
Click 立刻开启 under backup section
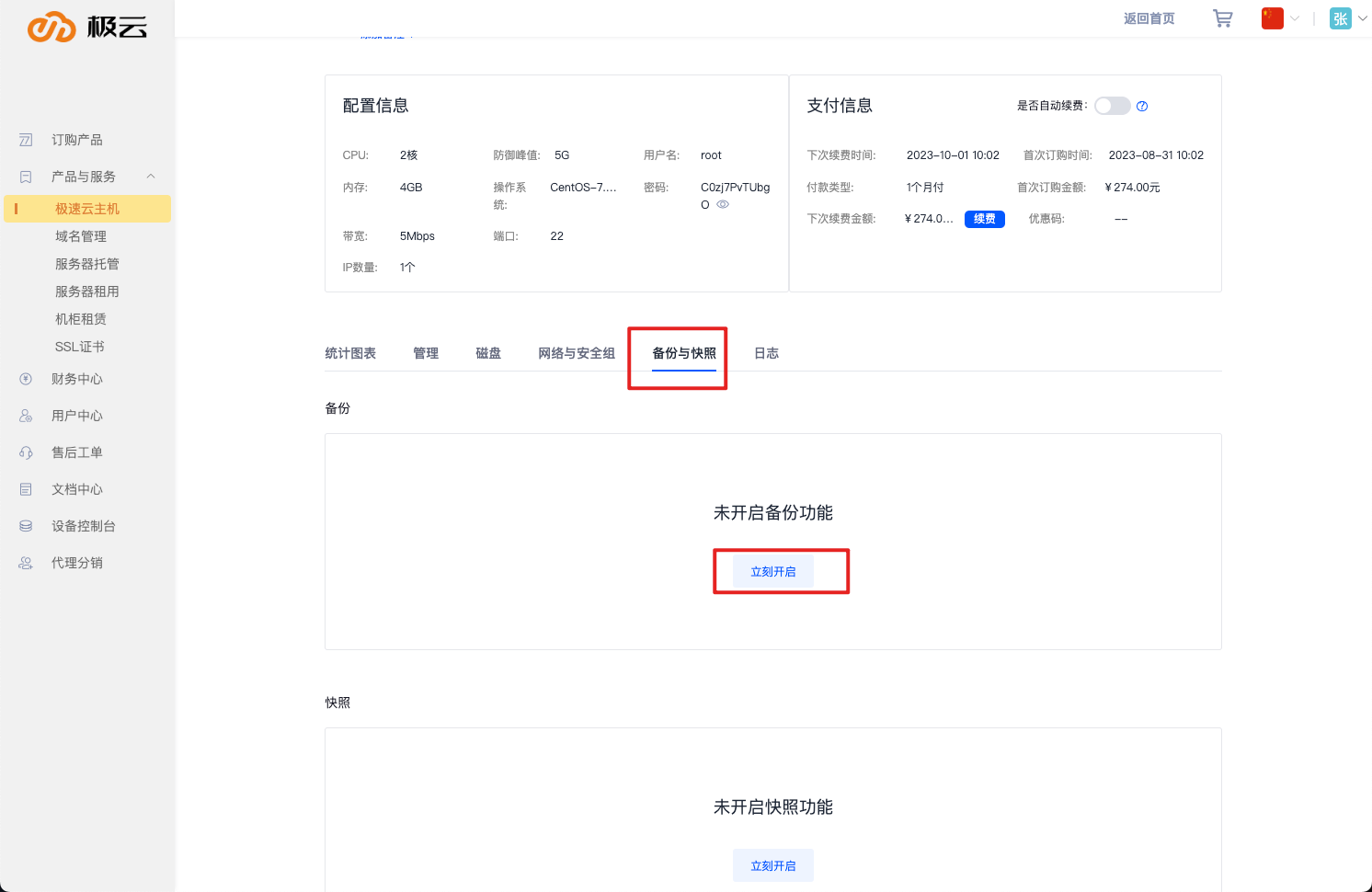pos(772,572)
